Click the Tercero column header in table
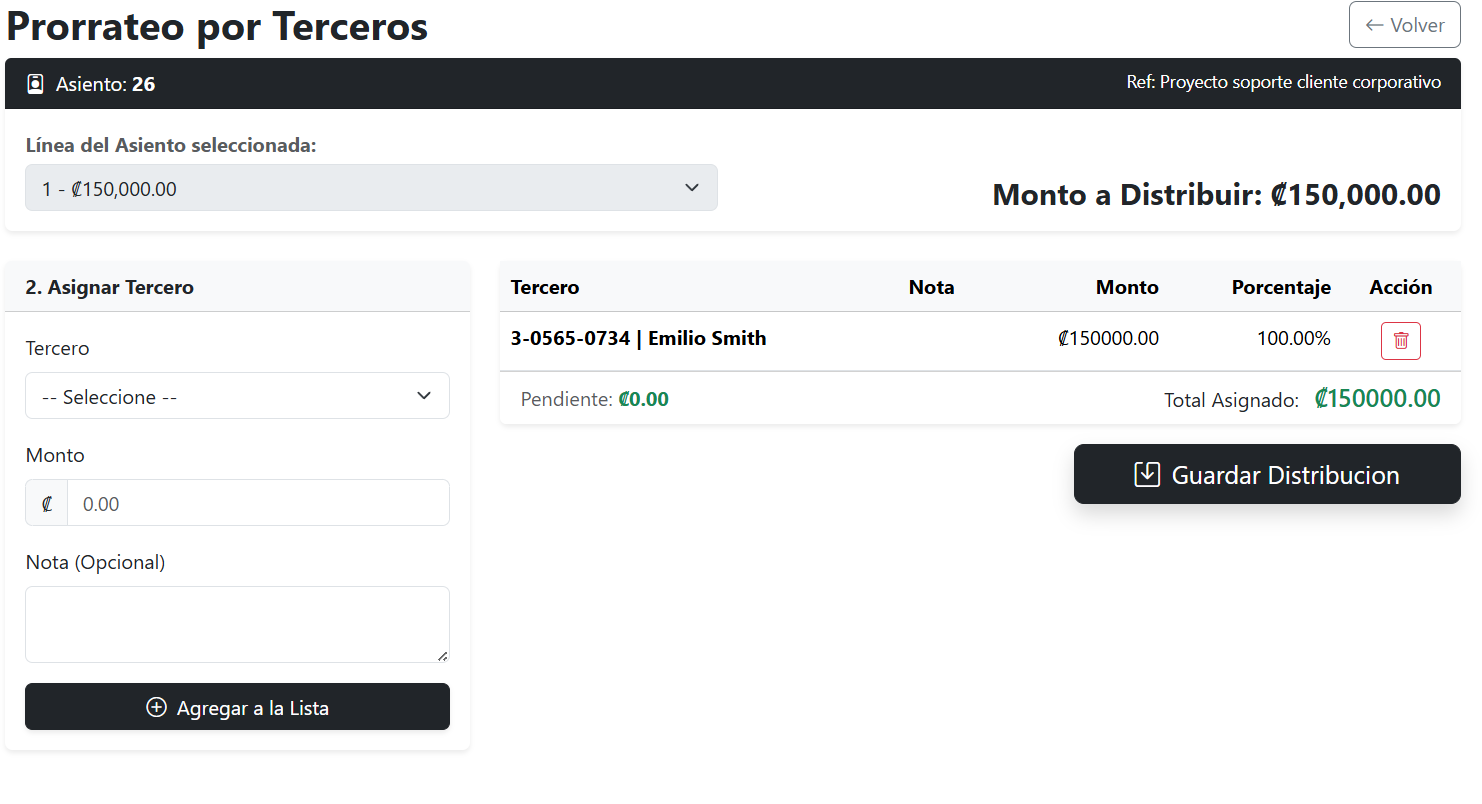 (545, 288)
